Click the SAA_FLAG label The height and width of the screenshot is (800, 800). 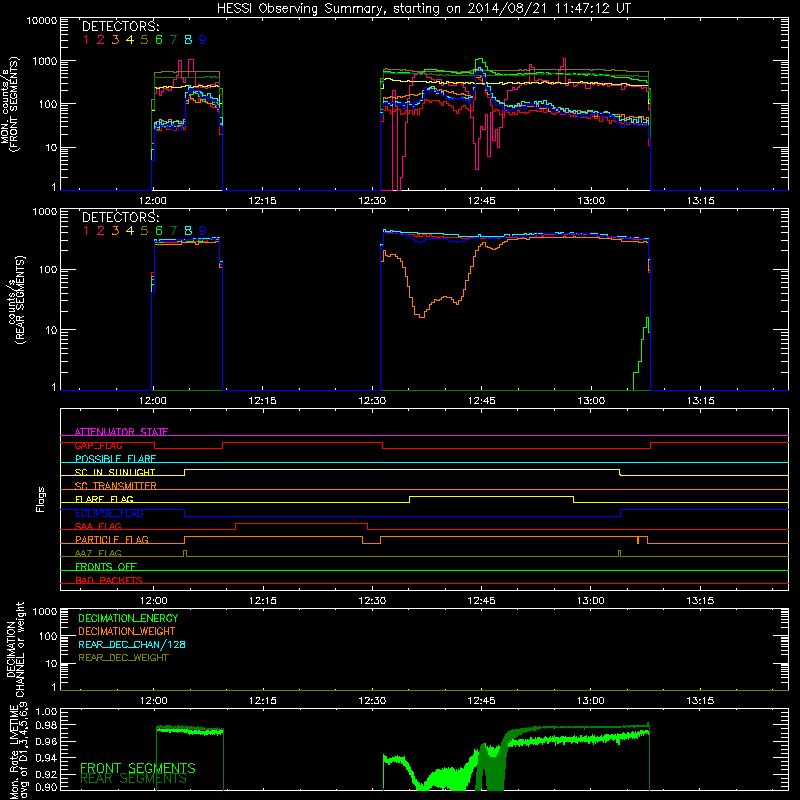98,526
